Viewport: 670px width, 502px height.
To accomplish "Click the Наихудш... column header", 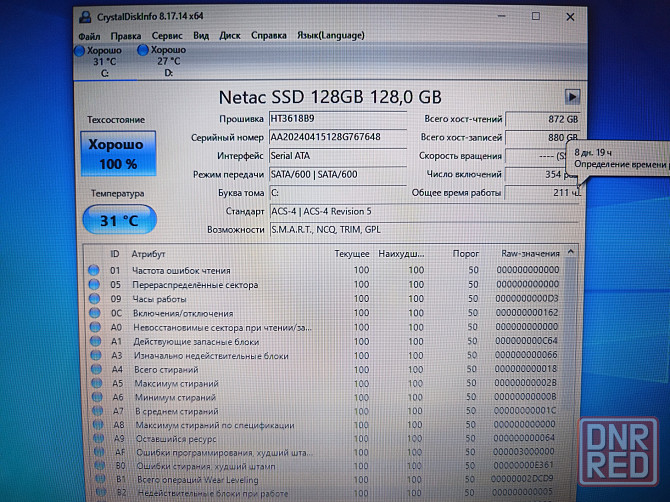I will (401, 254).
